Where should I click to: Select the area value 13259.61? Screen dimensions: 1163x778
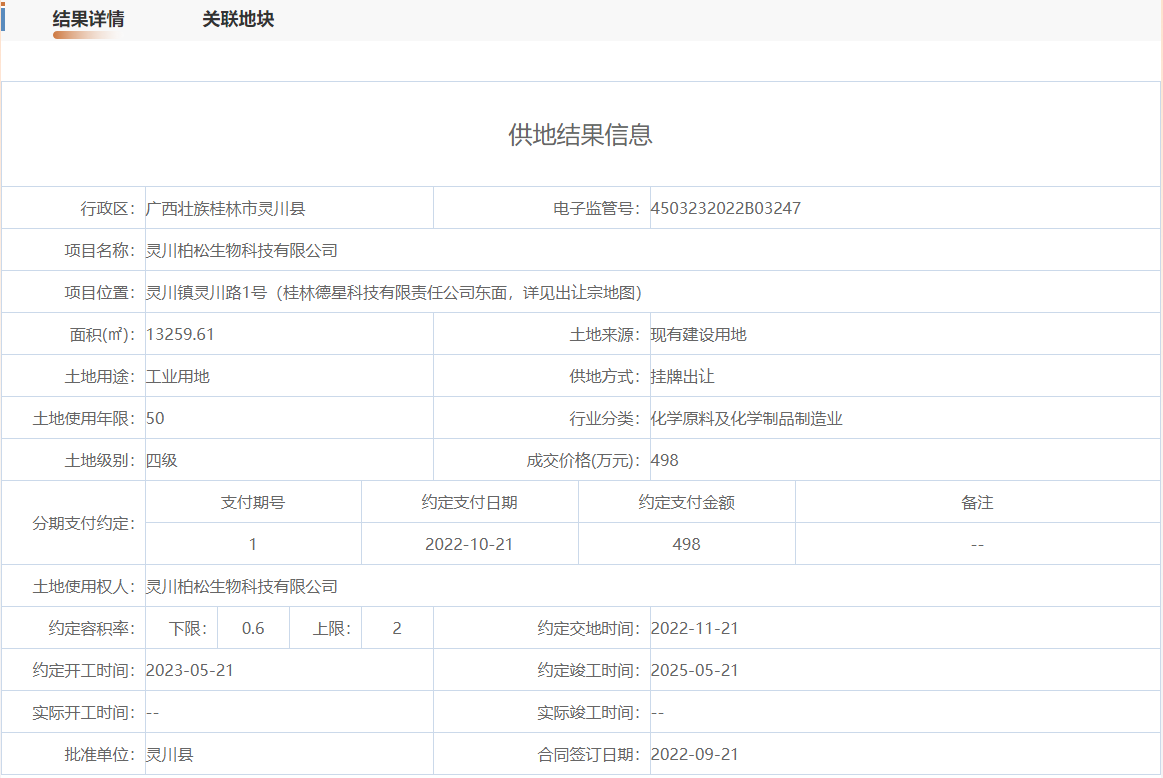click(180, 335)
